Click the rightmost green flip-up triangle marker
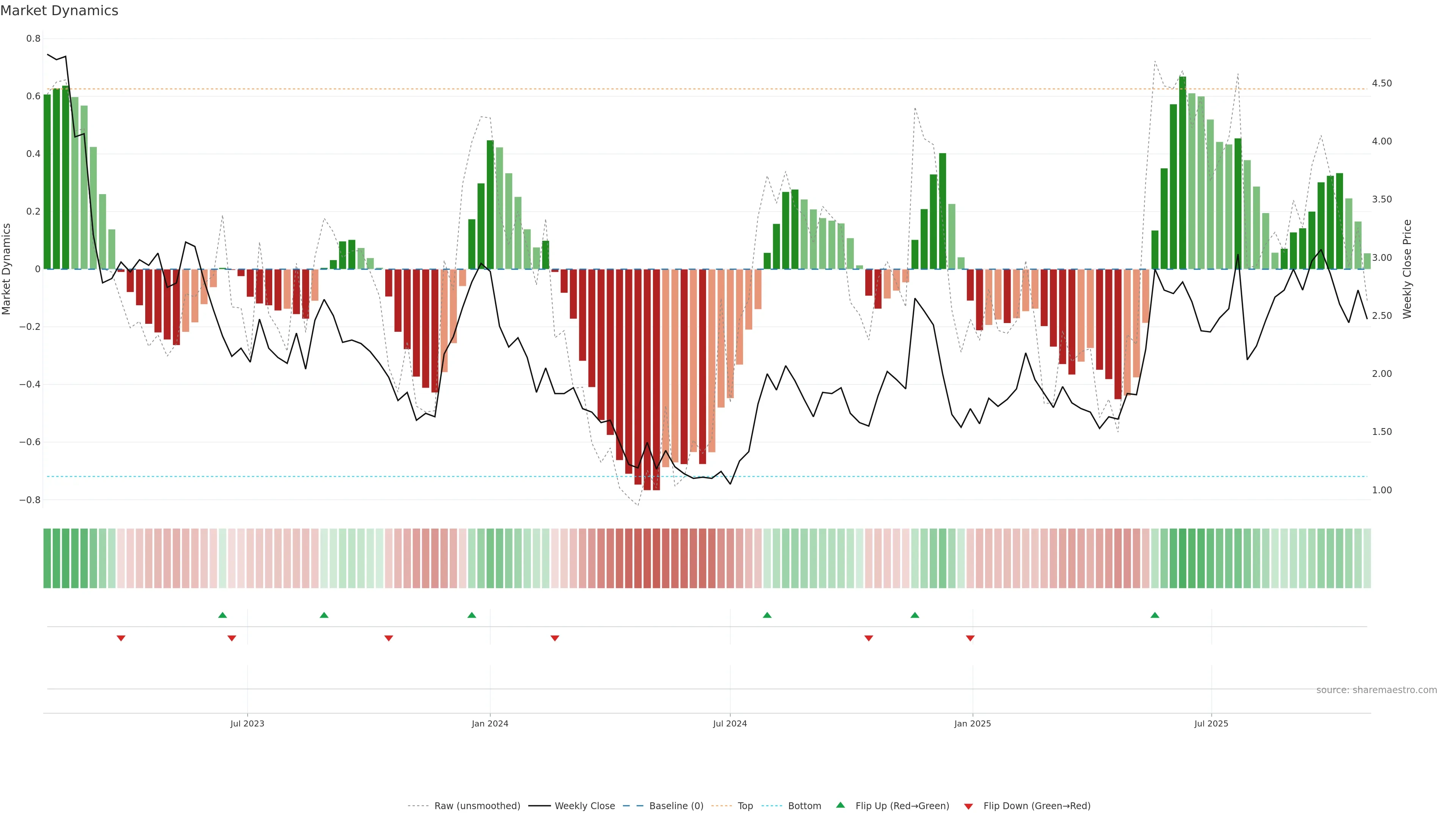The image size is (1456, 819). [x=1155, y=615]
